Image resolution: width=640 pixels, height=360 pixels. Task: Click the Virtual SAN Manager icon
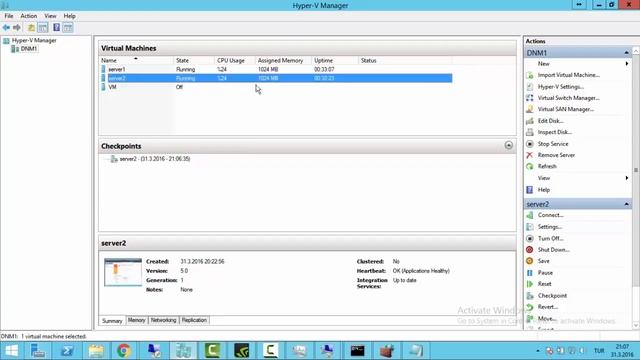[530, 109]
